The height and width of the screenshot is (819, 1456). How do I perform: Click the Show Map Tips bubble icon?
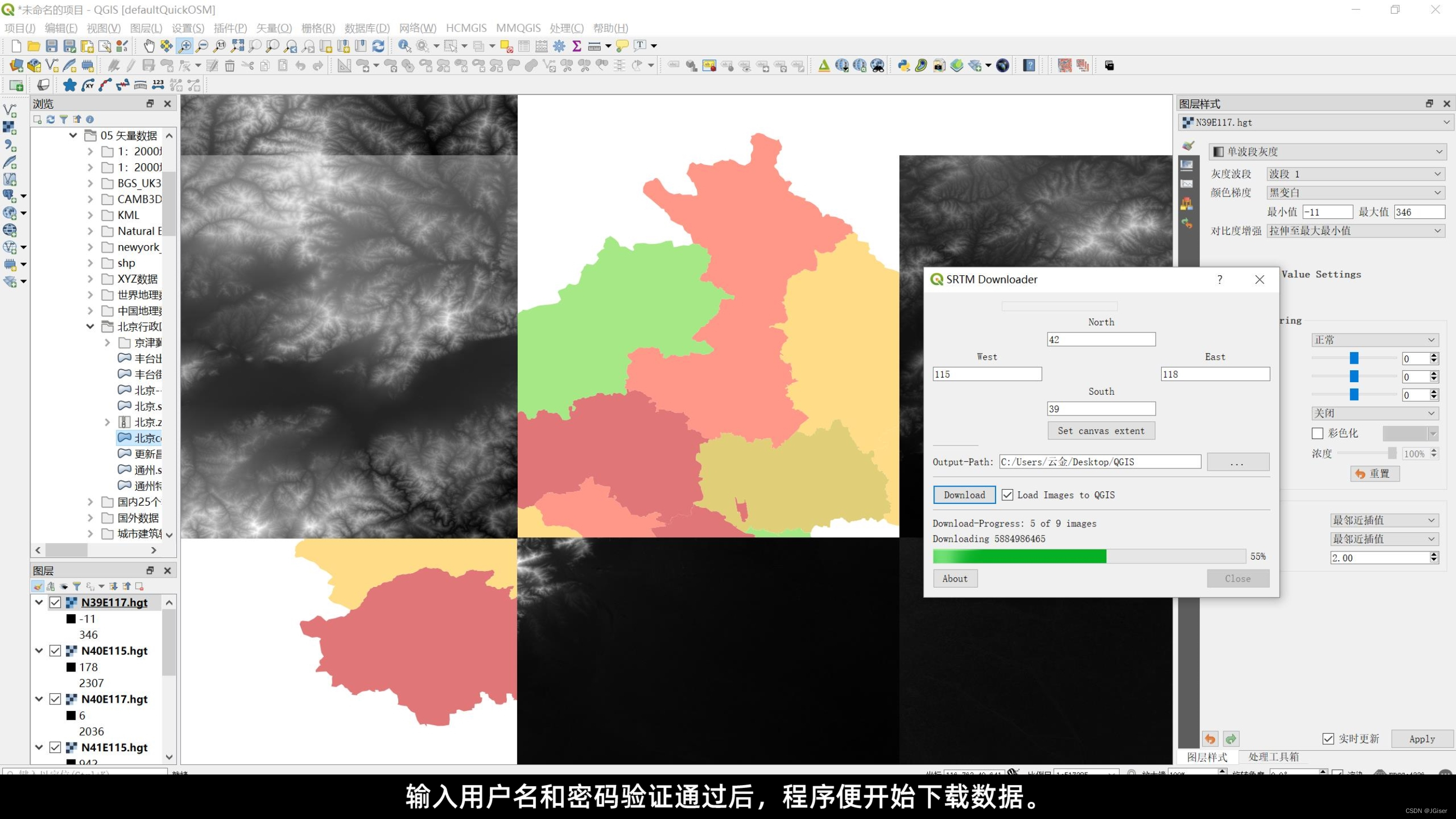tap(622, 46)
